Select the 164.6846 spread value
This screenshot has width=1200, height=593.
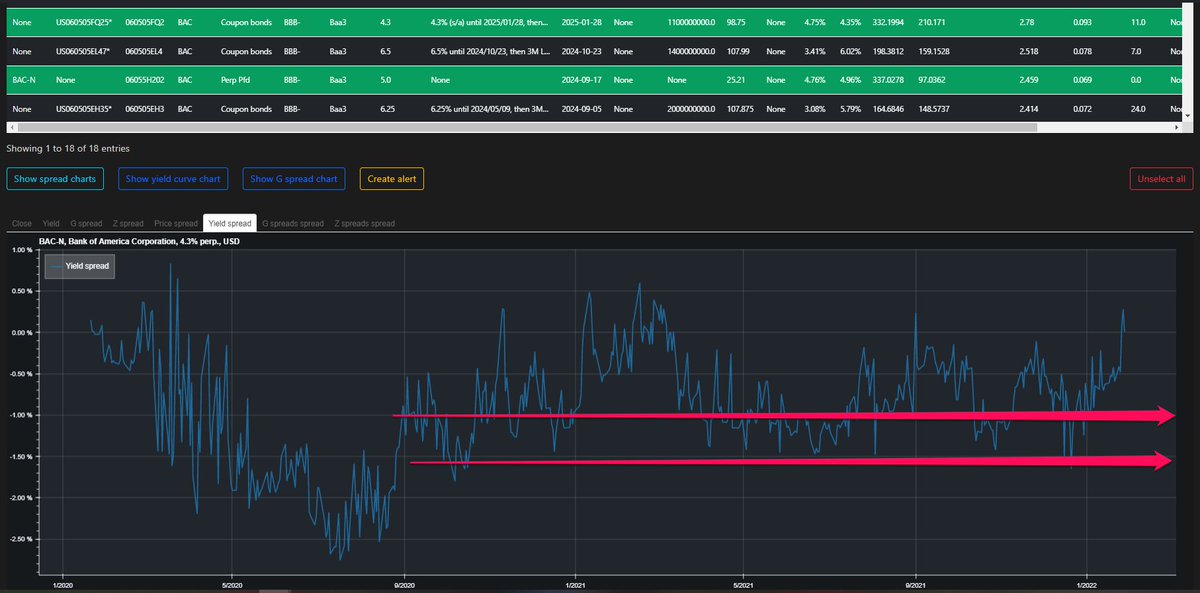coord(887,107)
